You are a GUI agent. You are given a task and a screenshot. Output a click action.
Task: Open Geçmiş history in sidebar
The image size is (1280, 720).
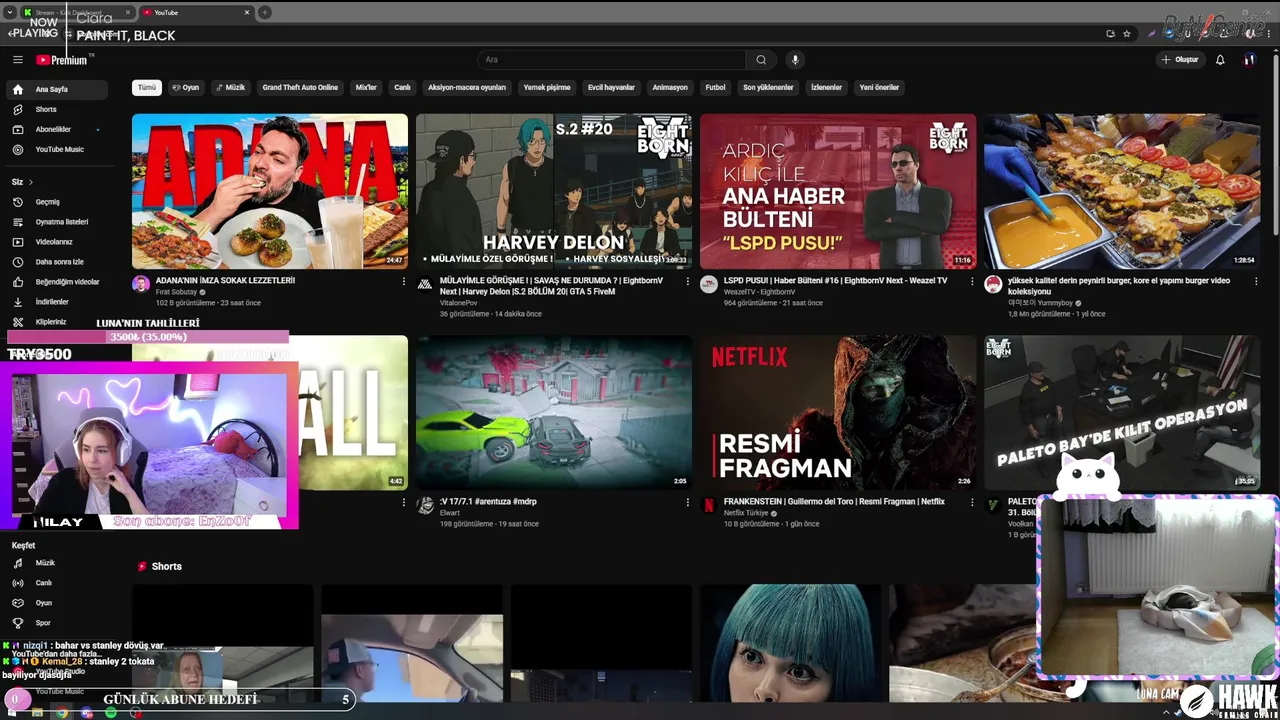57,202
